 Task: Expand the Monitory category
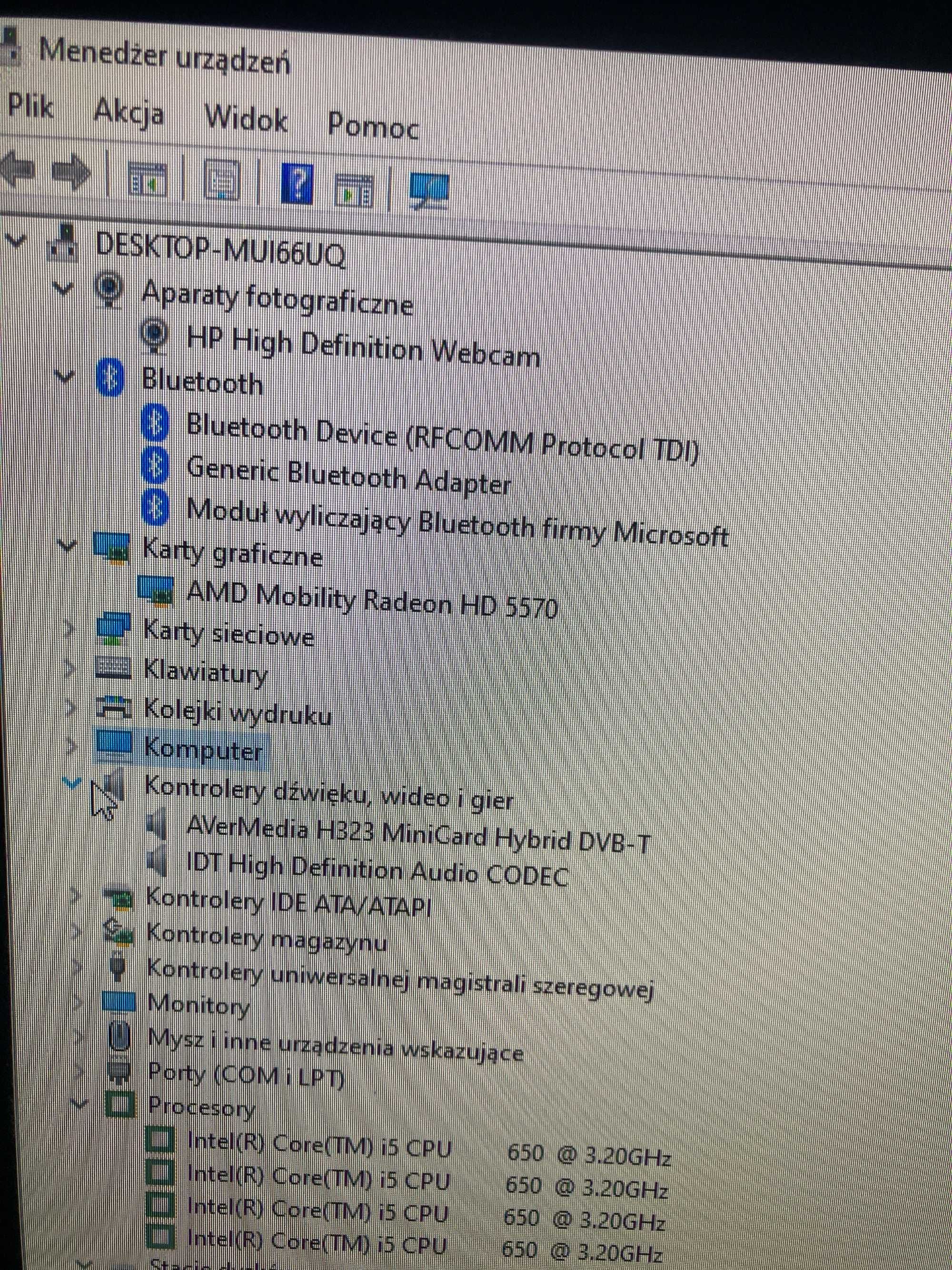click(77, 1002)
